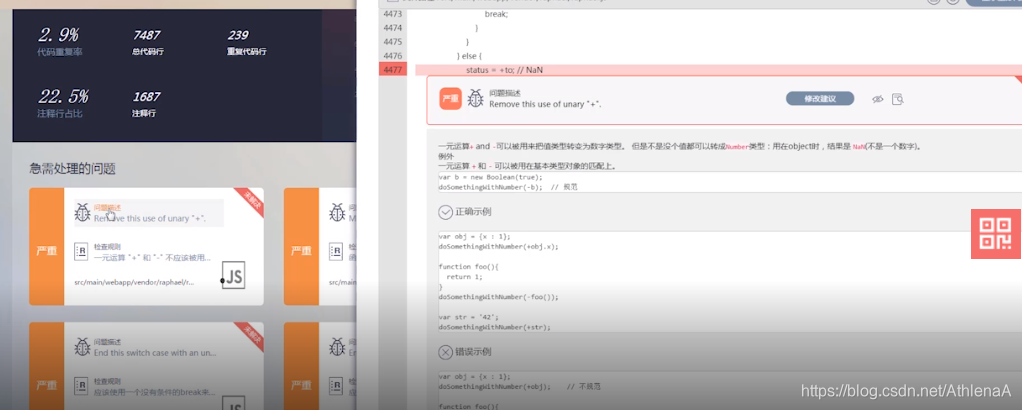The image size is (1022, 410).
Task: Click the R rule icon on the switch case card
Action: pyautogui.click(x=81, y=385)
